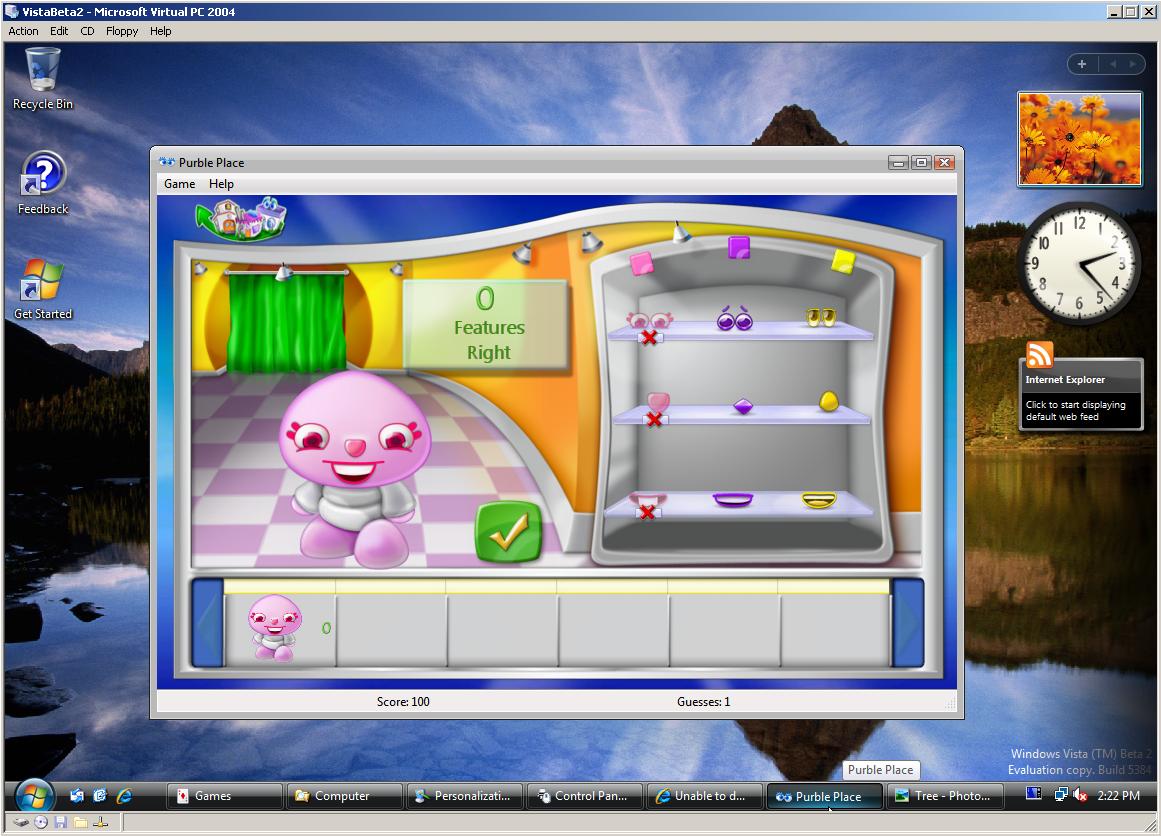Open the Help menu in Purble Place
Viewport: 1161px width, 836px height.
(221, 184)
